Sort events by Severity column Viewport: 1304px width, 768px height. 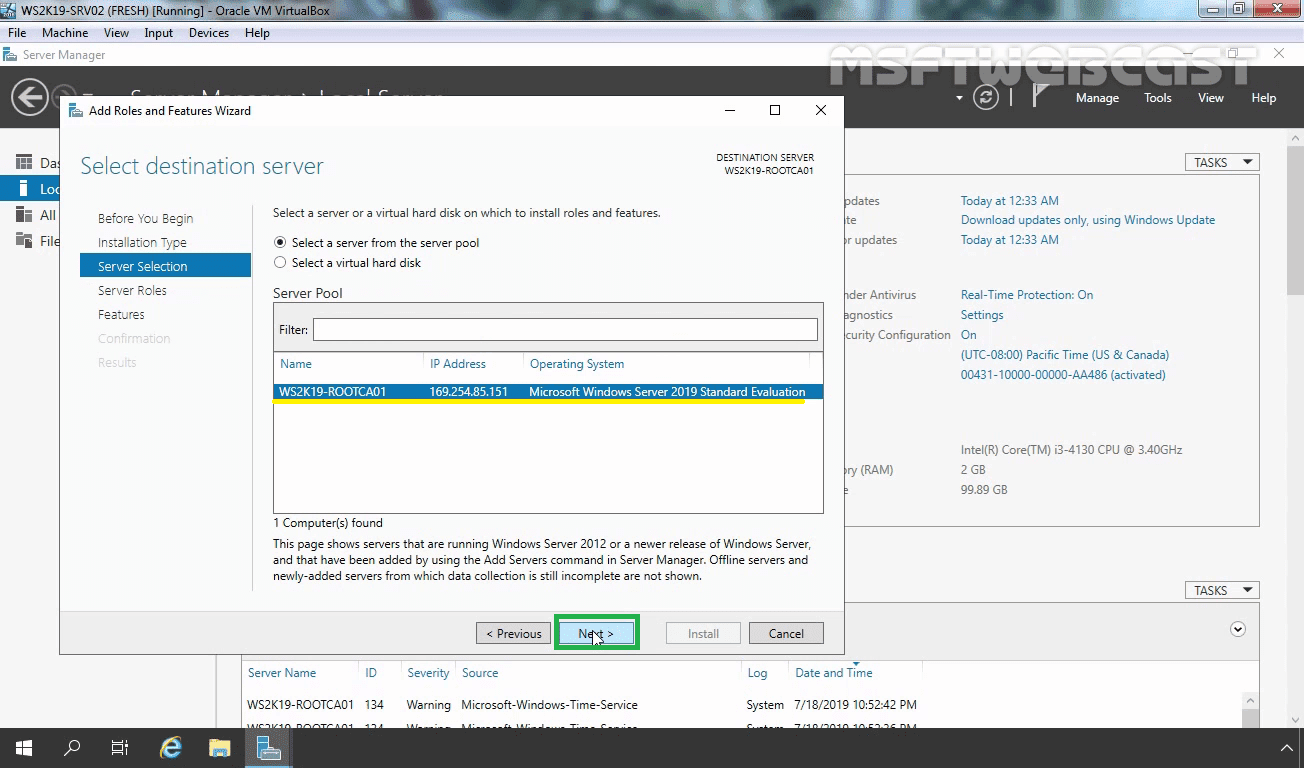tap(428, 673)
